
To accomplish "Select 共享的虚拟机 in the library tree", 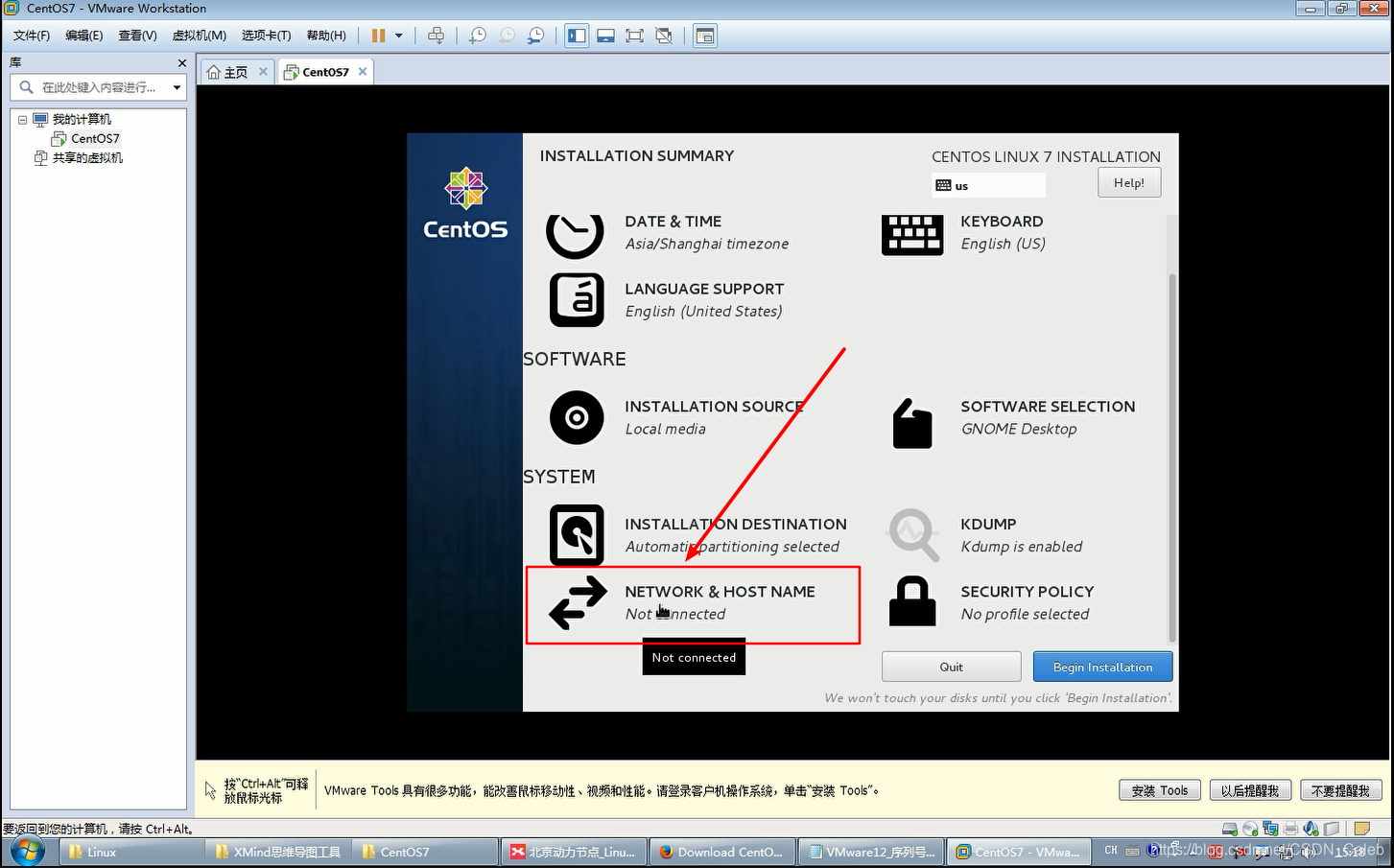I will [87, 158].
